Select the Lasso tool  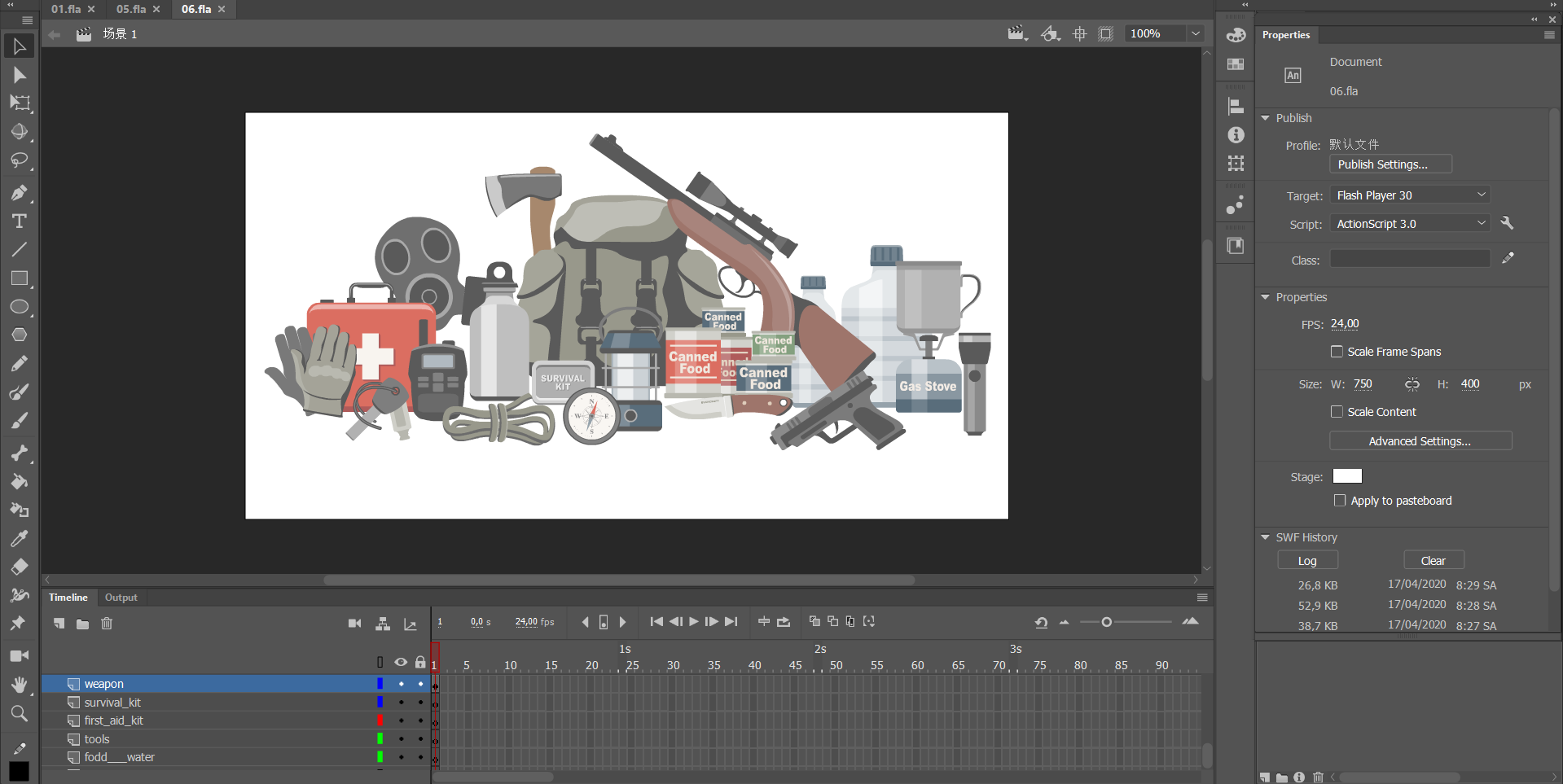click(19, 160)
